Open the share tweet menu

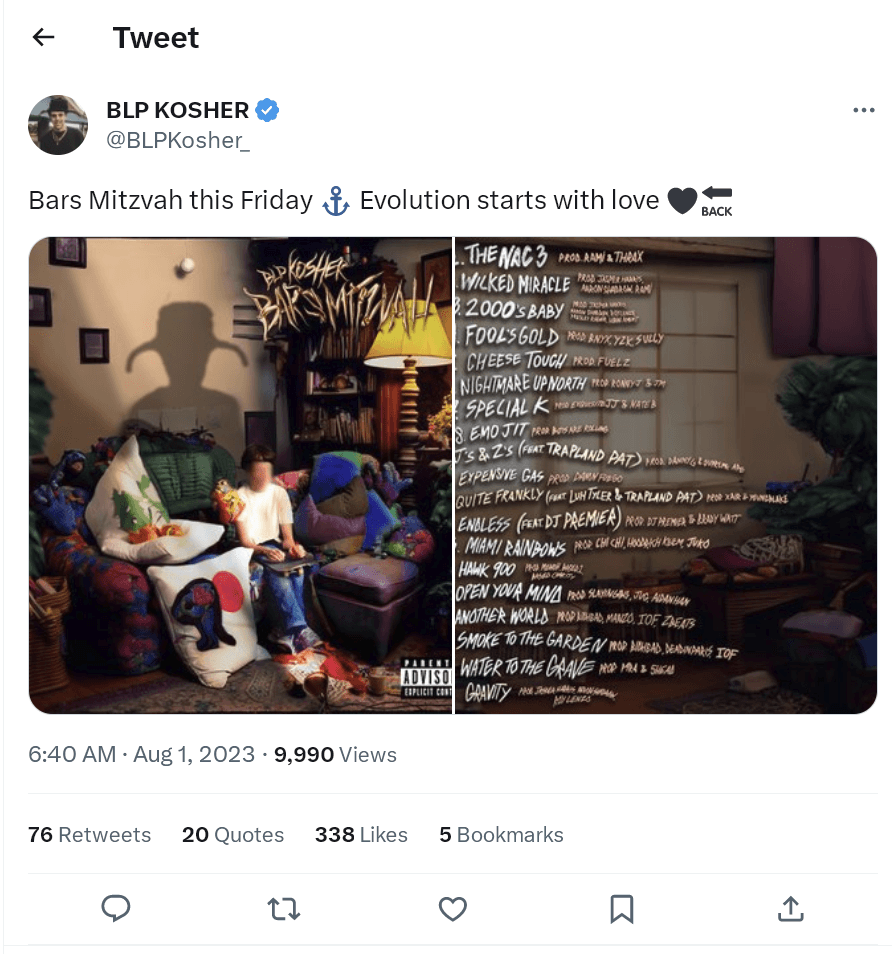tap(790, 908)
